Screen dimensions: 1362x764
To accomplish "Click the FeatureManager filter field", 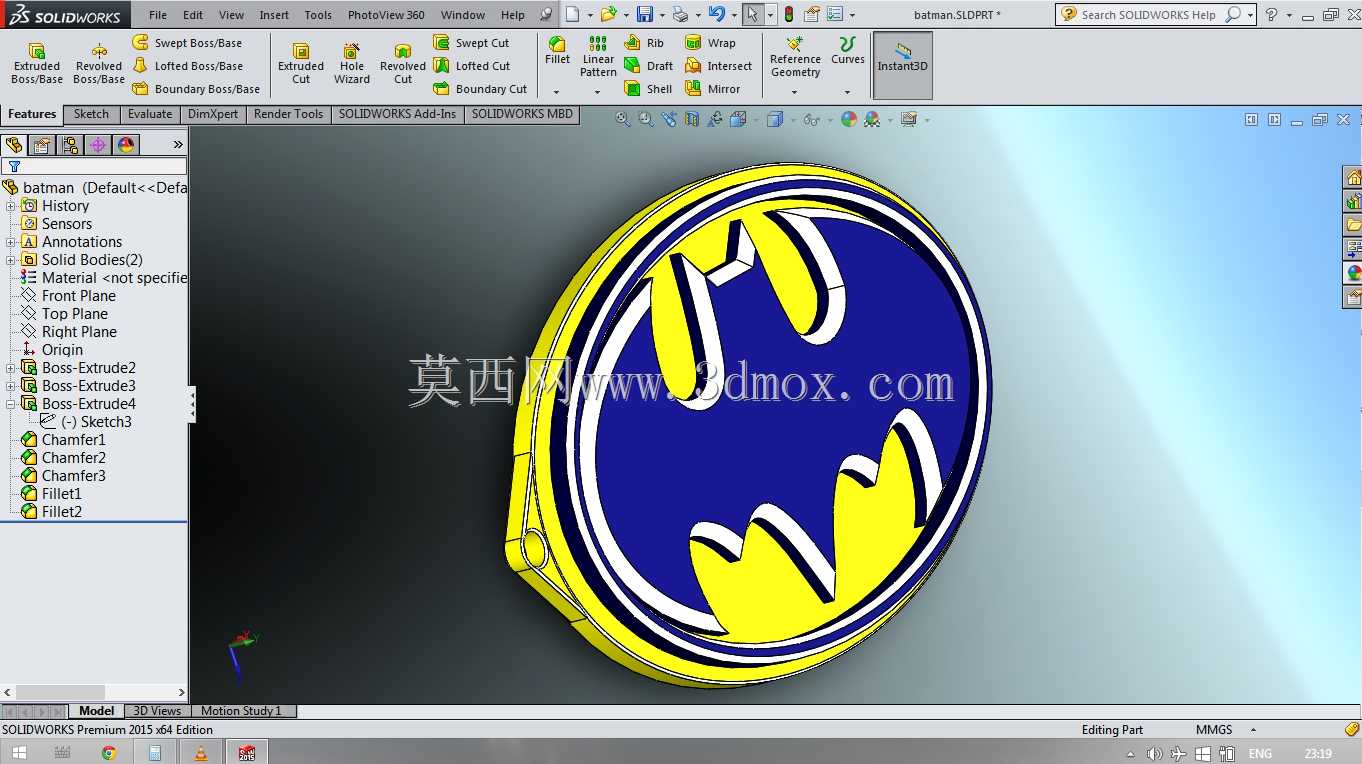I will (x=94, y=167).
